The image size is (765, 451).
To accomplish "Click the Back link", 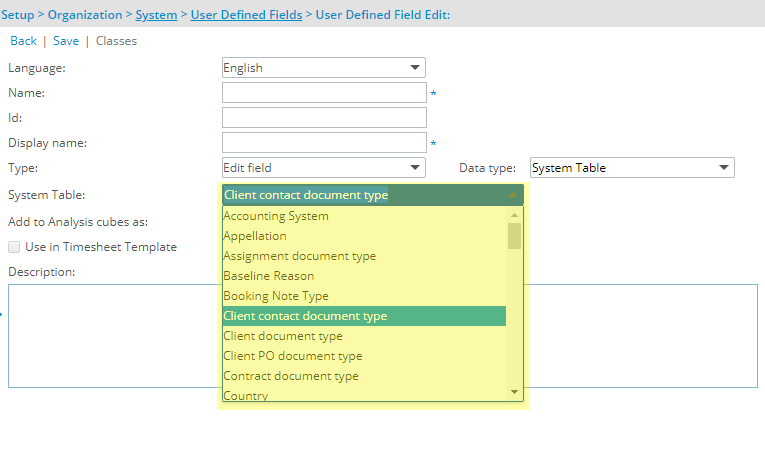I will 23,41.
